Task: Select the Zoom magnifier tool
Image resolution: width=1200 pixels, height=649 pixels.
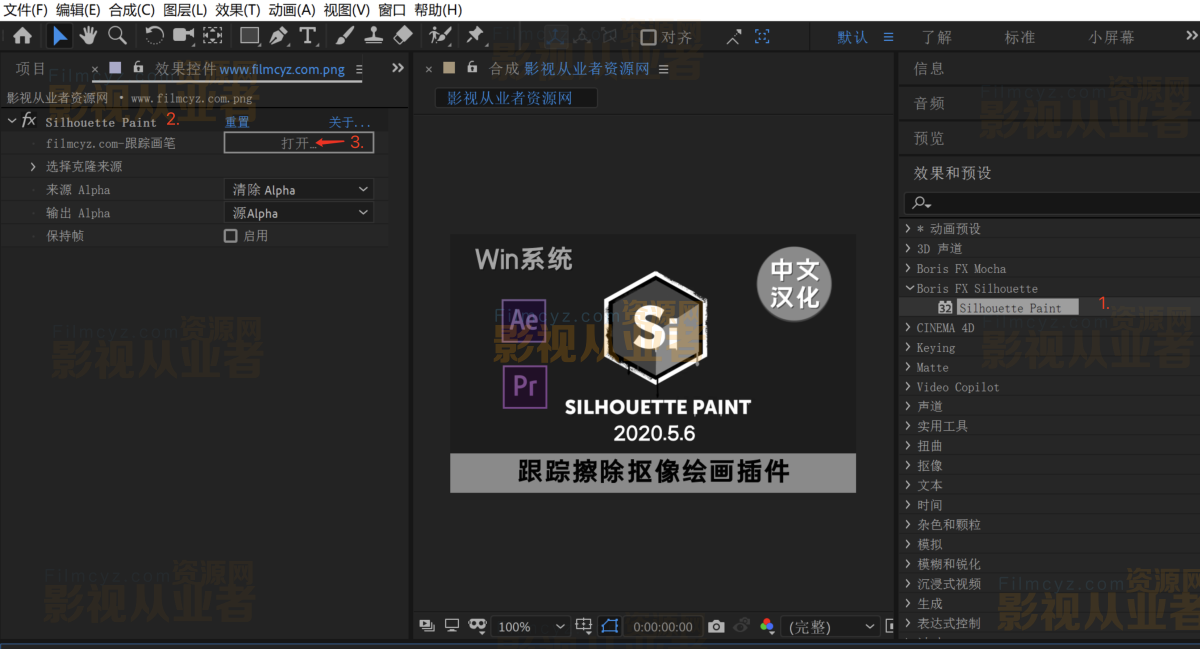Action: (117, 36)
